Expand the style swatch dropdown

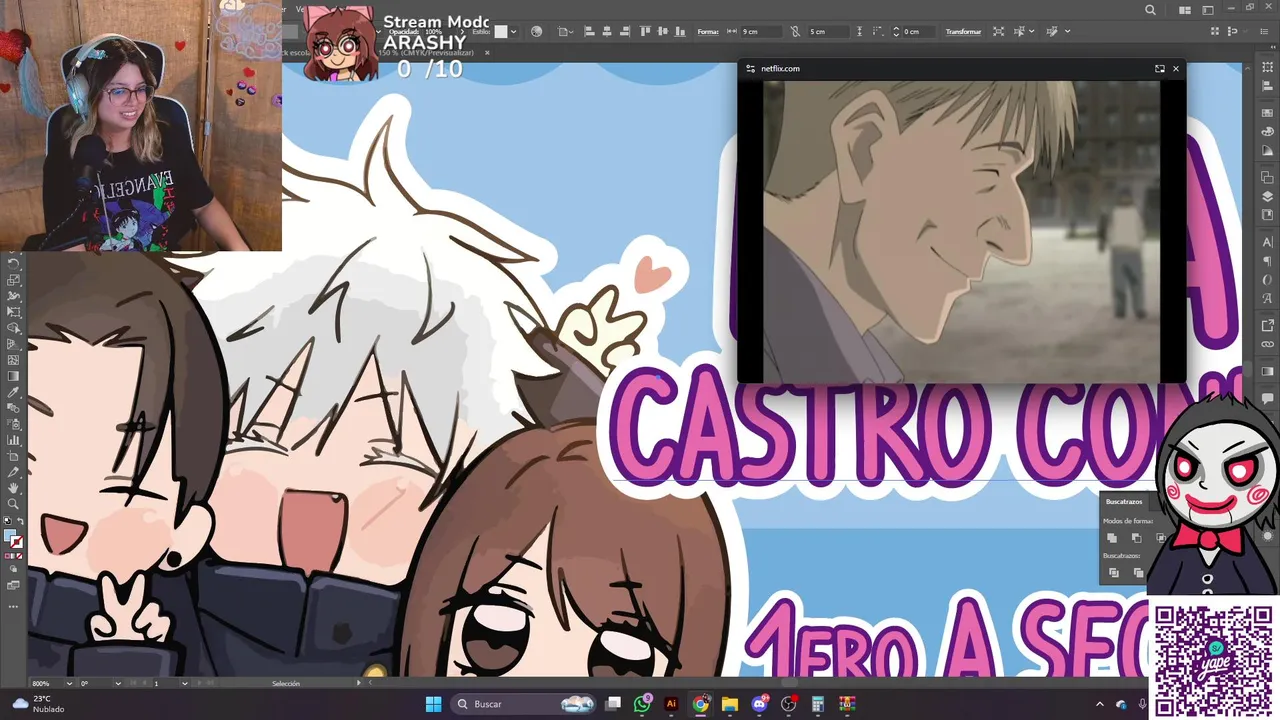(x=514, y=31)
